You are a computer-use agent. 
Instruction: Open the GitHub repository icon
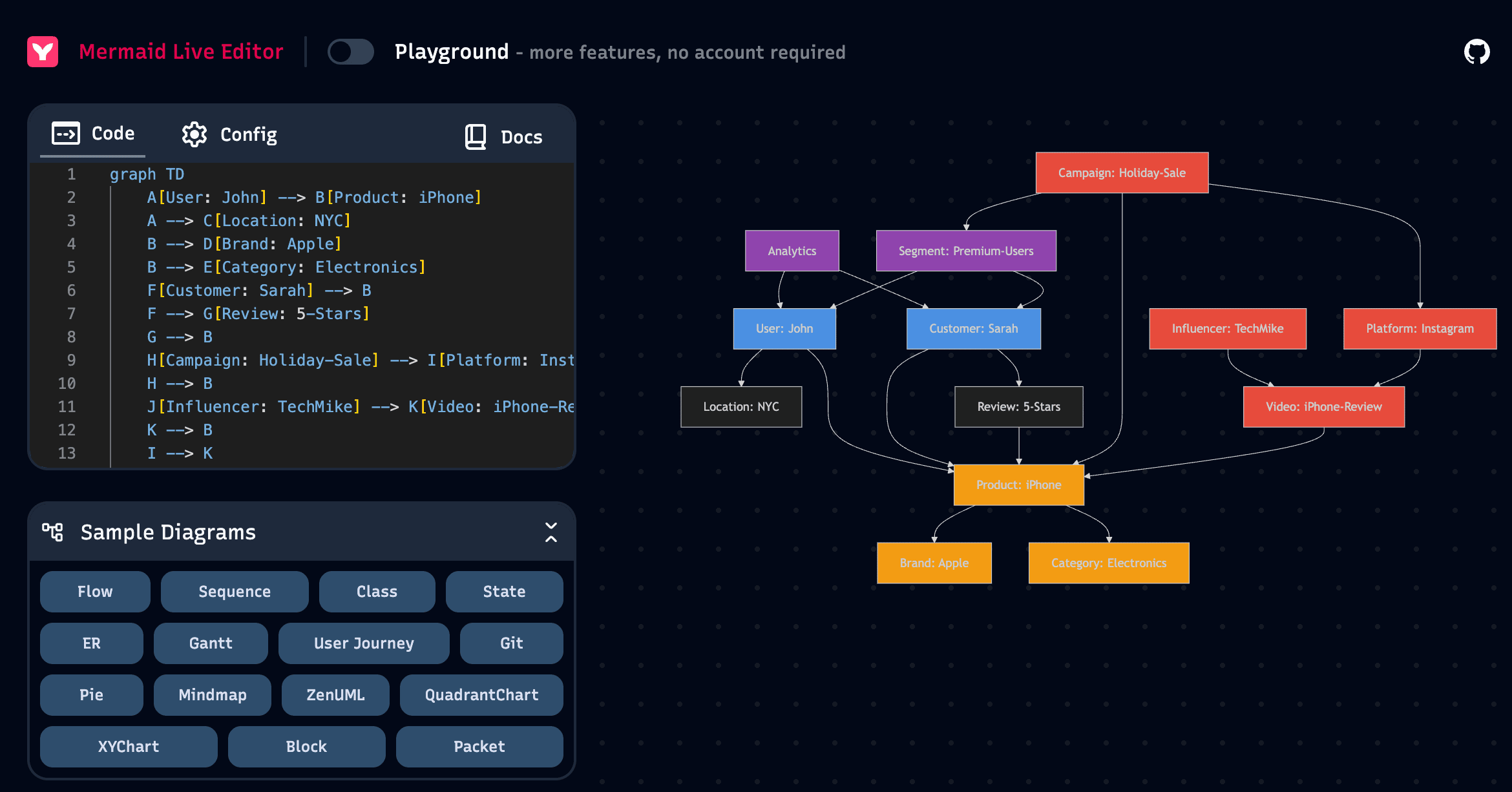(1476, 52)
